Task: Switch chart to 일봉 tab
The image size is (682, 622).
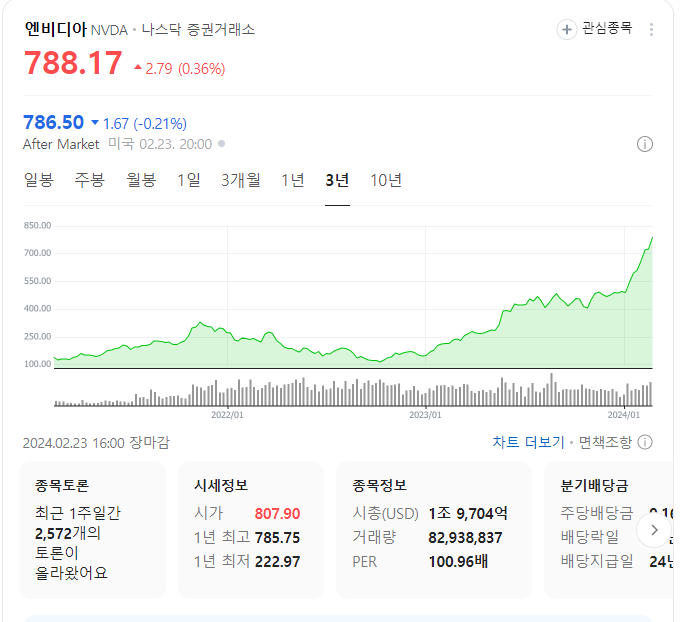Action: tap(39, 180)
